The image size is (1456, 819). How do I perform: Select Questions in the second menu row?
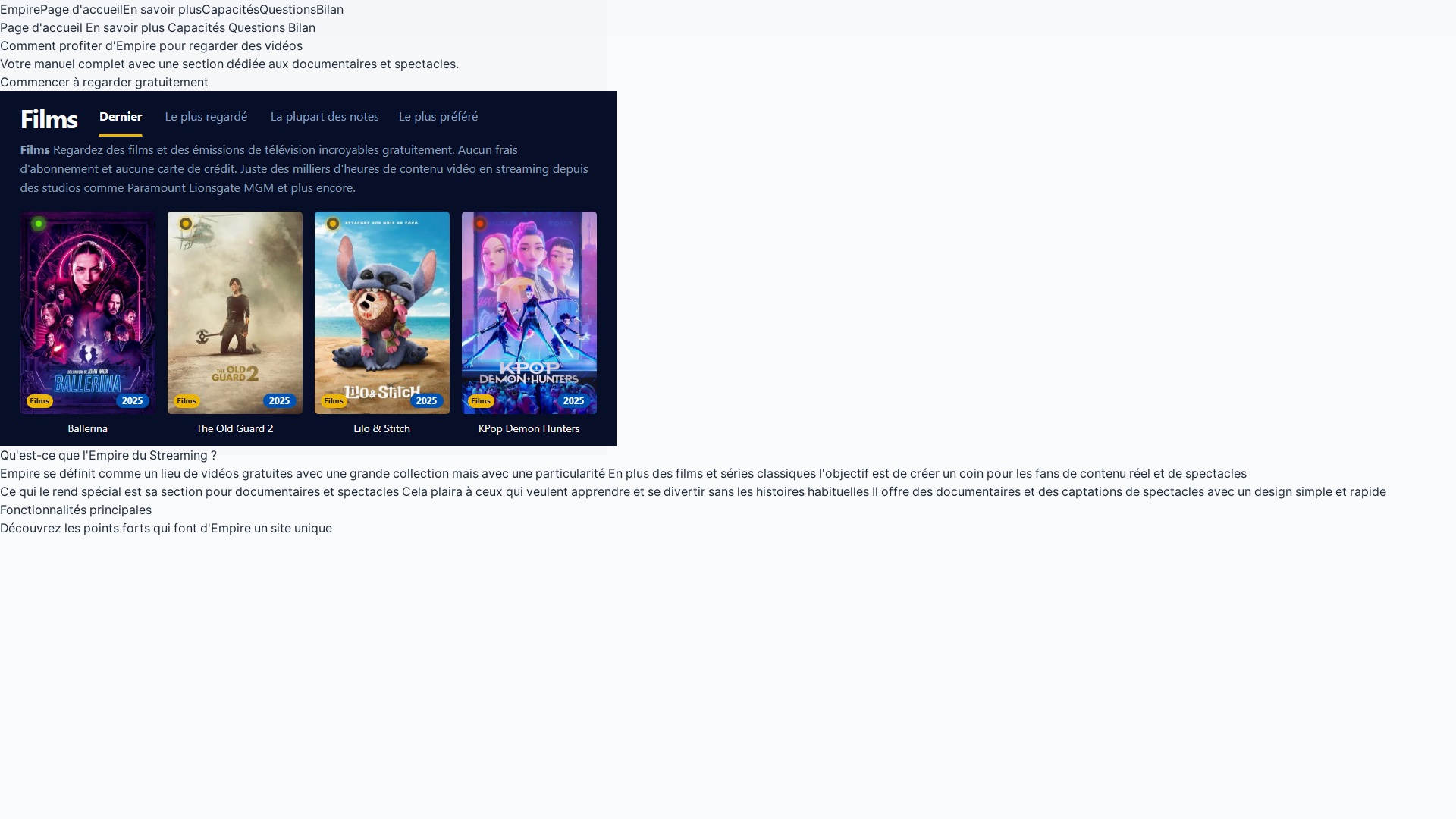coord(256,27)
